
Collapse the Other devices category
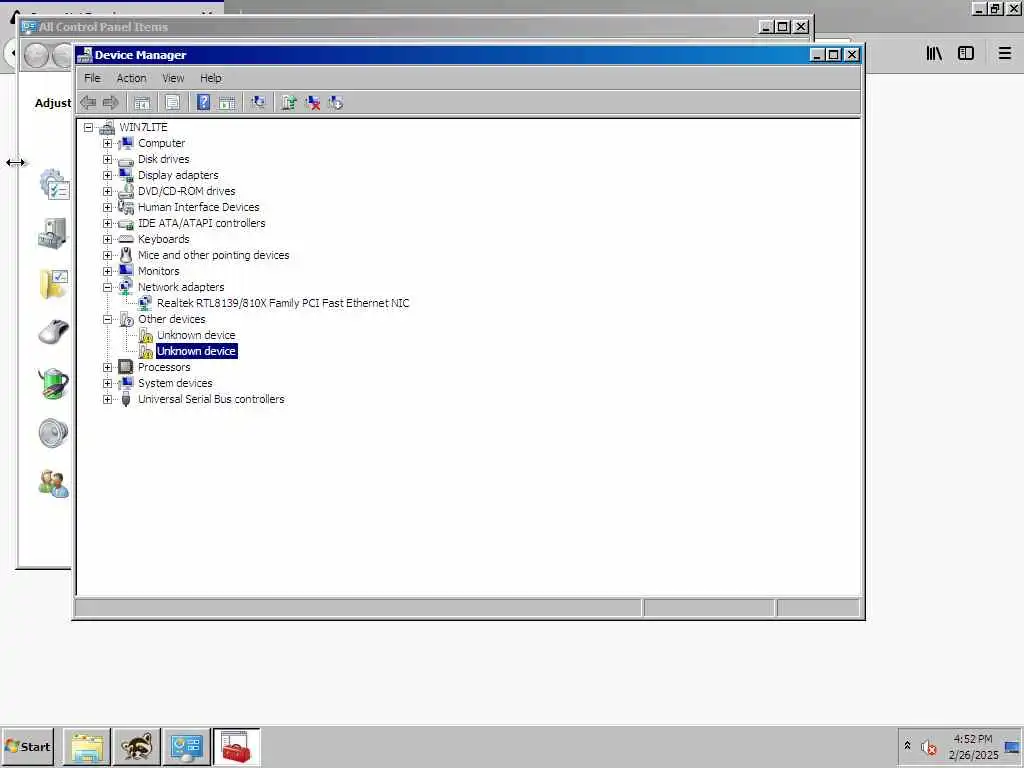[x=107, y=319]
